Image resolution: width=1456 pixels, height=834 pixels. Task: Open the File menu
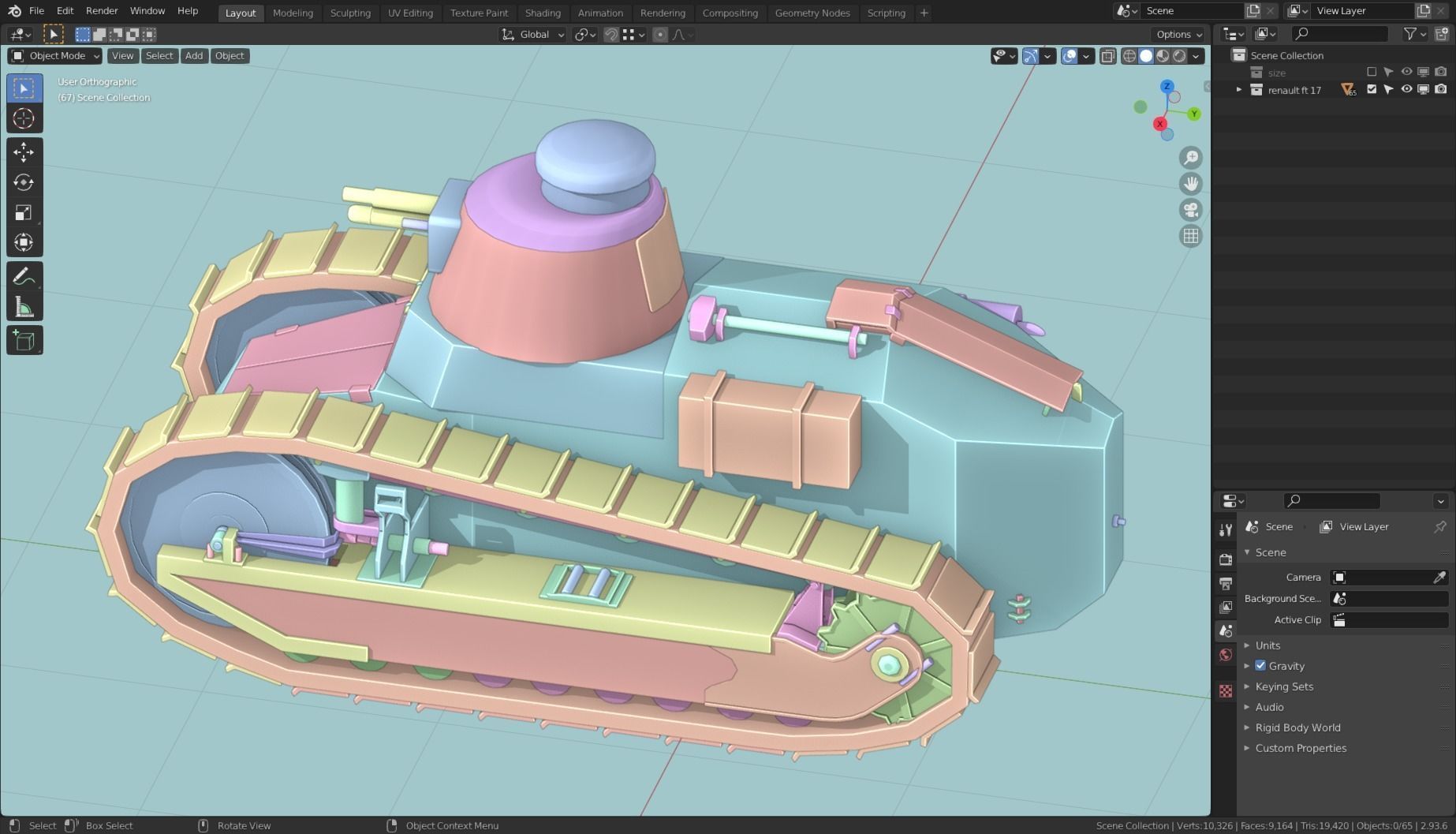coord(36,11)
